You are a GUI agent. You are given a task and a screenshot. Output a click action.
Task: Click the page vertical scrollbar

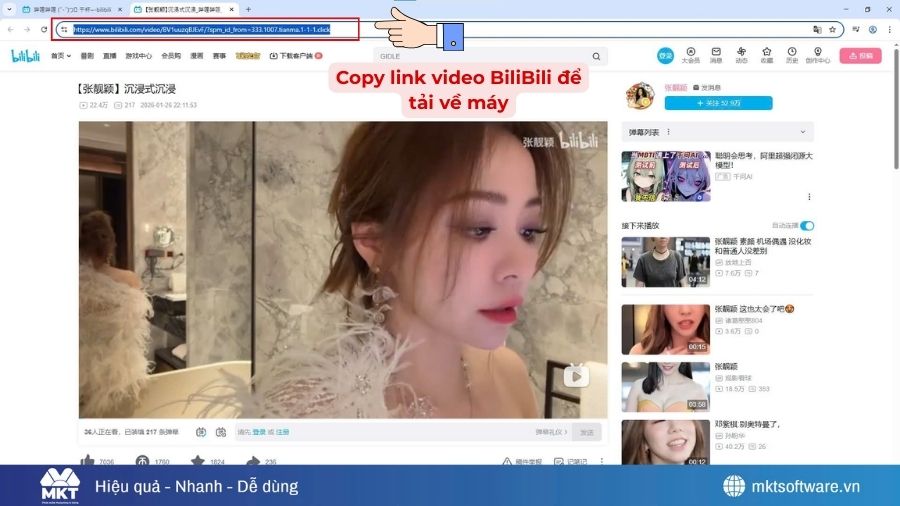tap(896, 109)
